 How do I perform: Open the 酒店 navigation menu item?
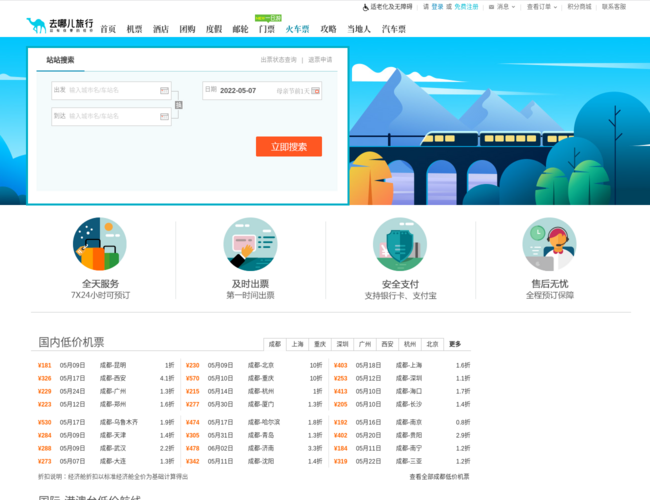coord(161,29)
